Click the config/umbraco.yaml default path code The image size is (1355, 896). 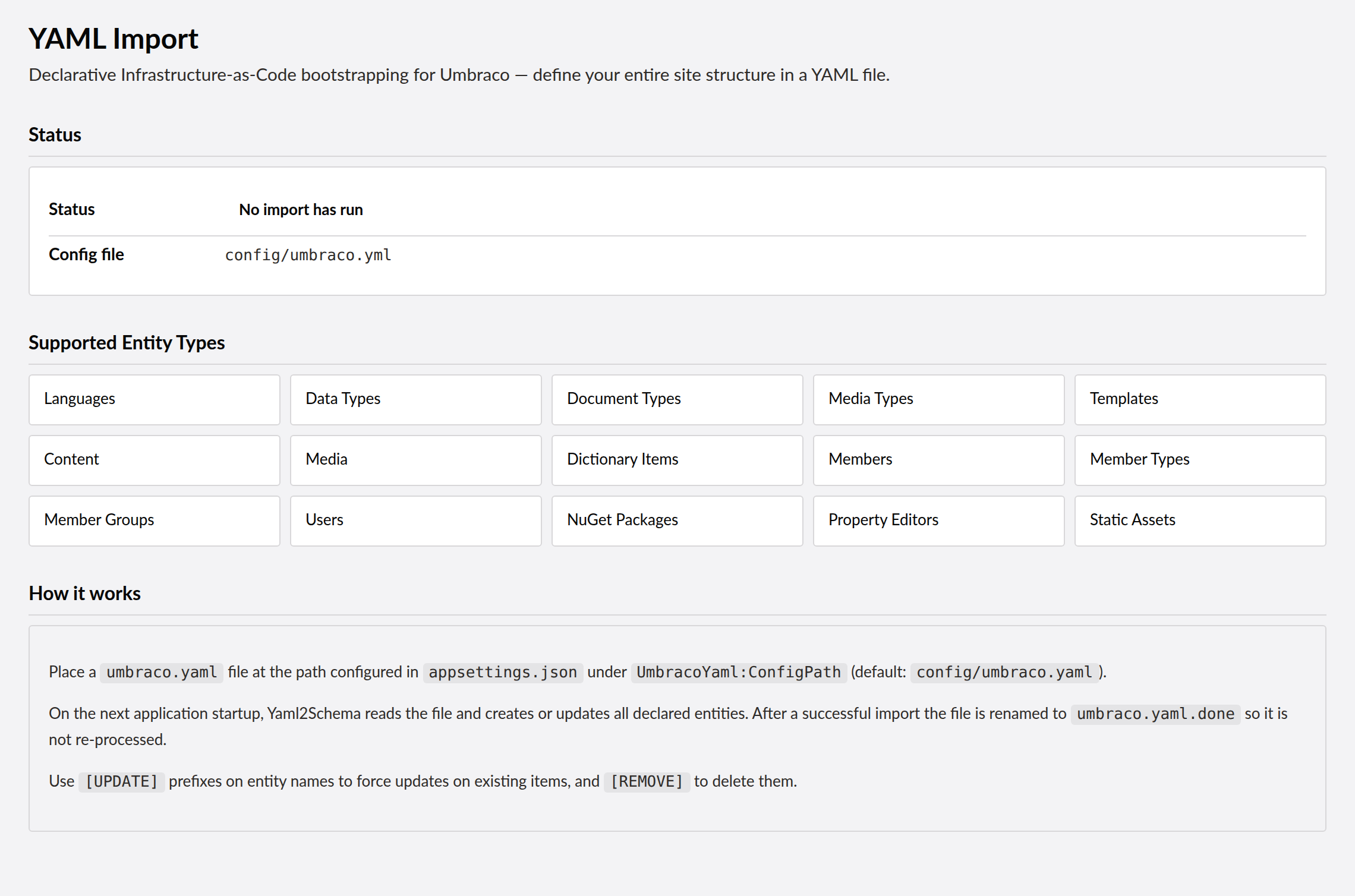pyautogui.click(x=1004, y=672)
